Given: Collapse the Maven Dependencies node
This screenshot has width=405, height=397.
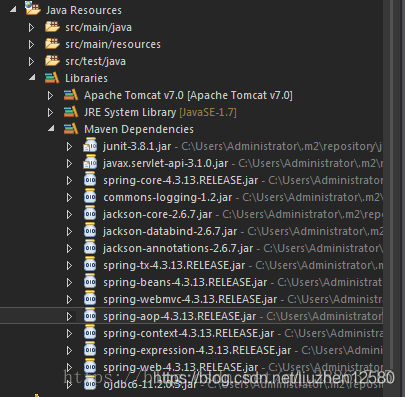Looking at the screenshot, I should coord(51,128).
